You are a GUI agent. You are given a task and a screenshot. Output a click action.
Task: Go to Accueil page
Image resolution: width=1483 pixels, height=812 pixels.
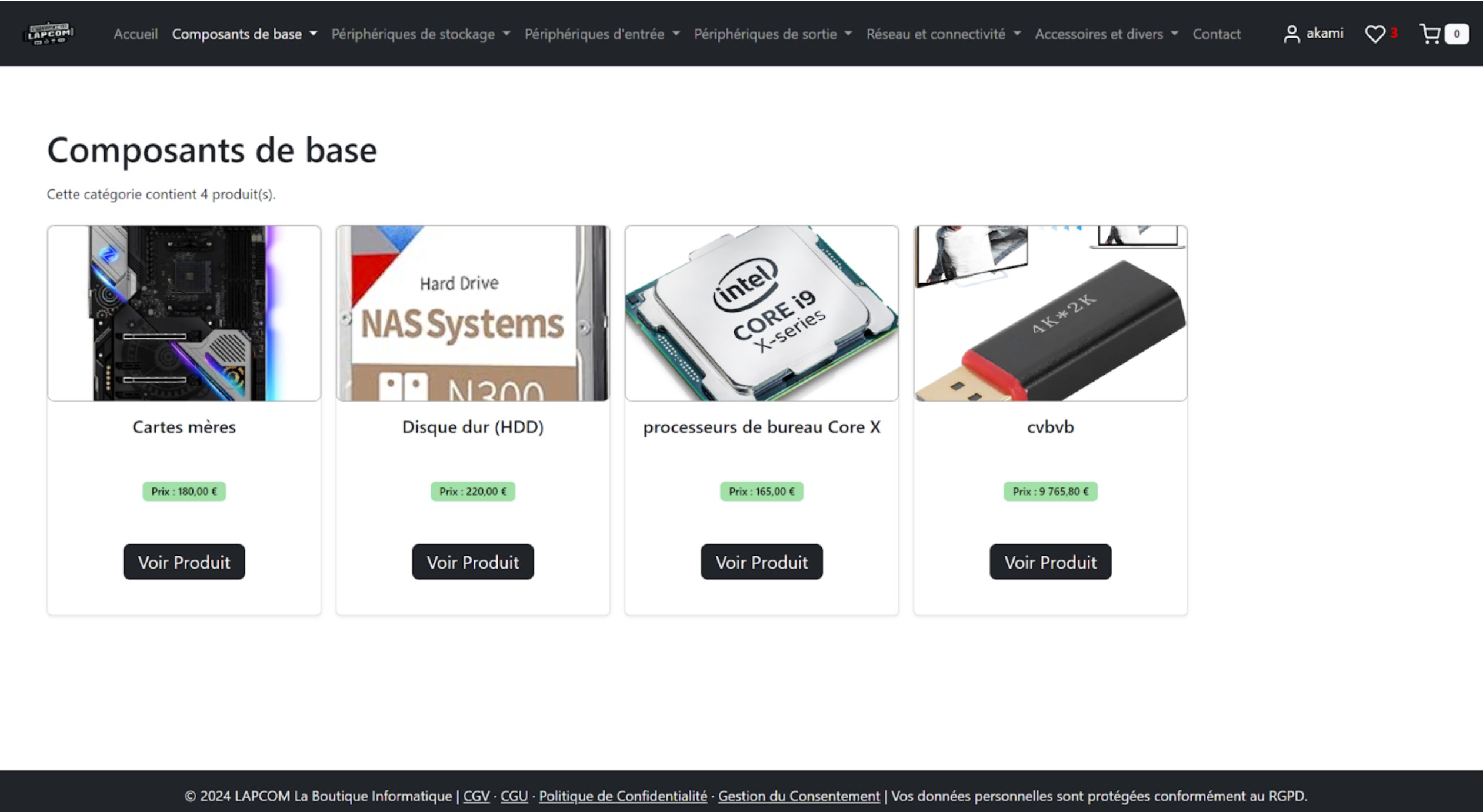tap(135, 34)
